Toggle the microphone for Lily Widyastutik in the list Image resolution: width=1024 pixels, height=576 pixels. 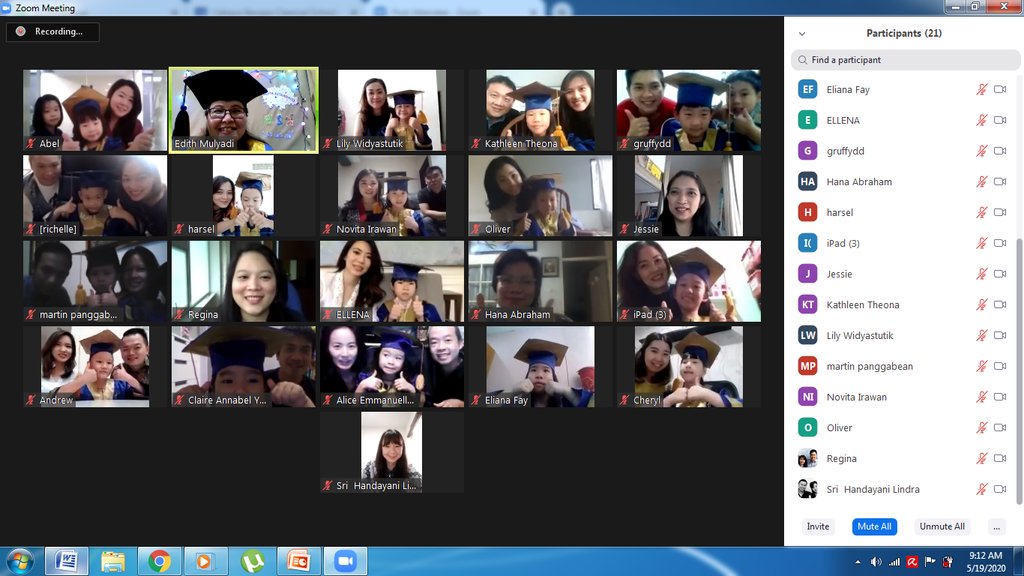981,336
